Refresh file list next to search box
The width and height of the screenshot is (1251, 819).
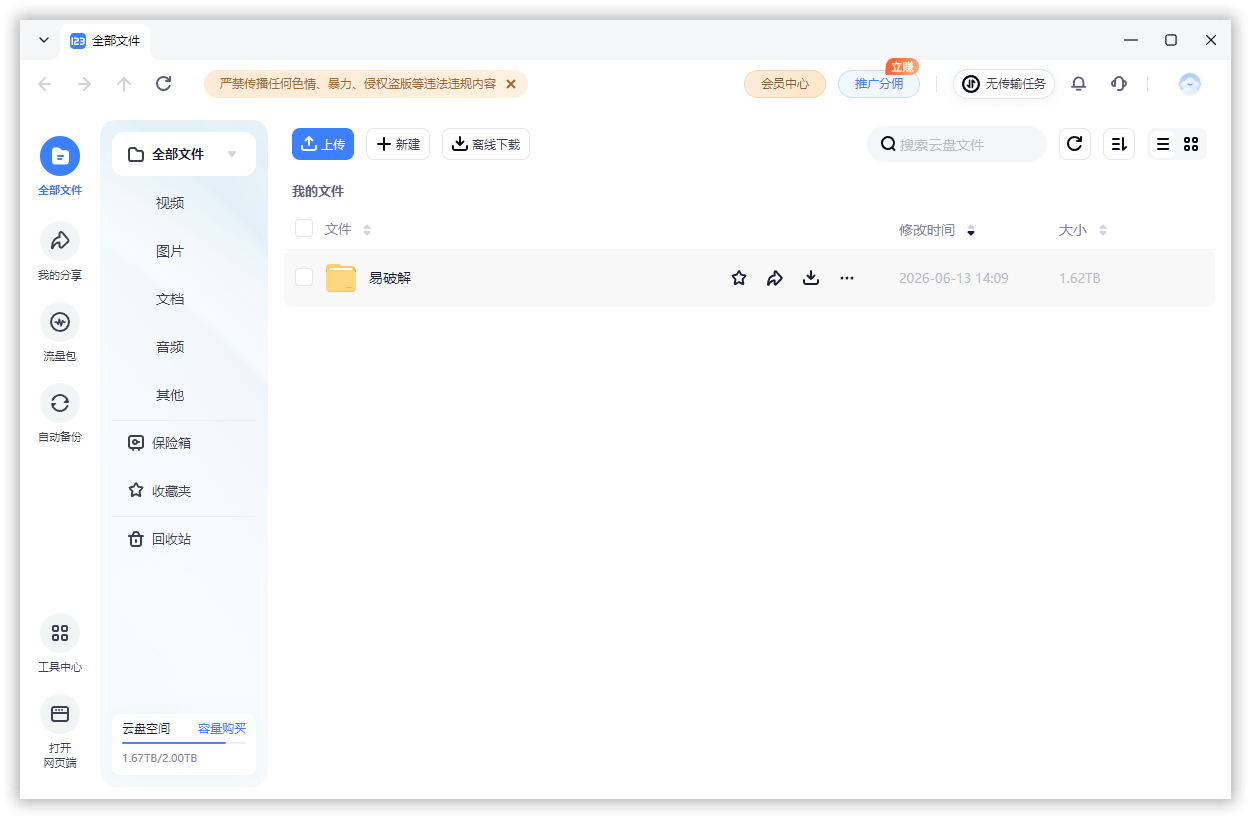[x=1075, y=144]
